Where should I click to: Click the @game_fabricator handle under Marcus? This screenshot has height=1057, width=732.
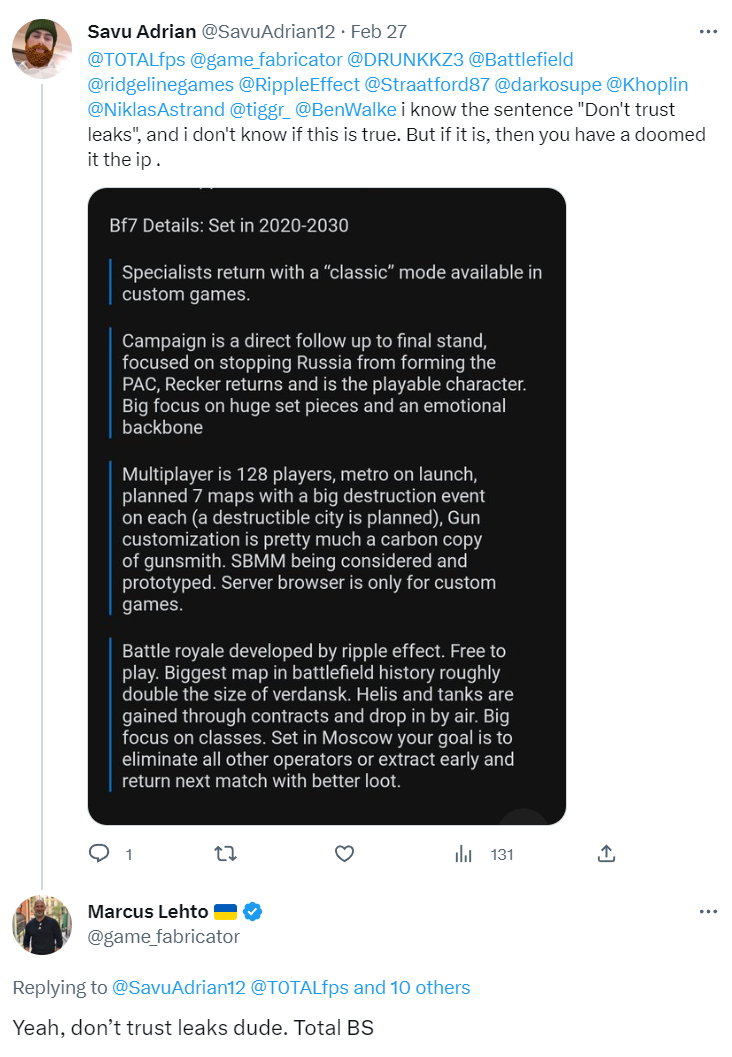coord(164,937)
